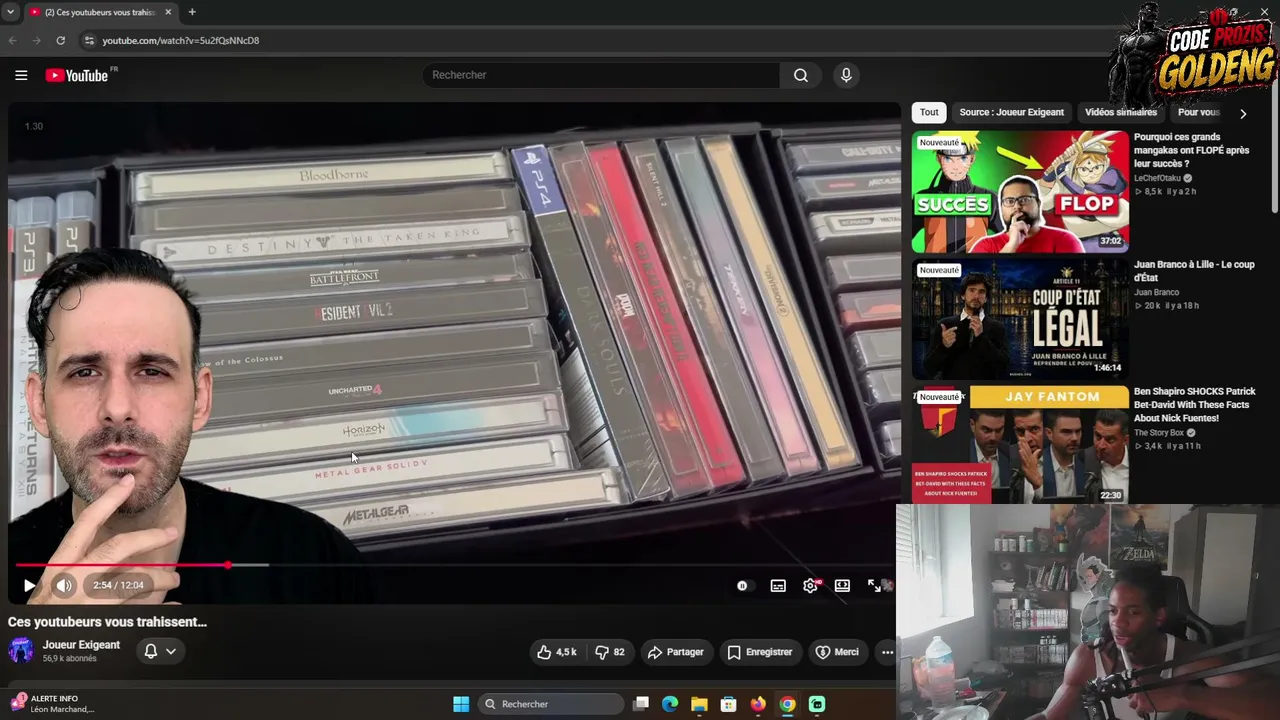Open more actions three-dot menu
This screenshot has width=1280, height=720.
pyautogui.click(x=887, y=652)
